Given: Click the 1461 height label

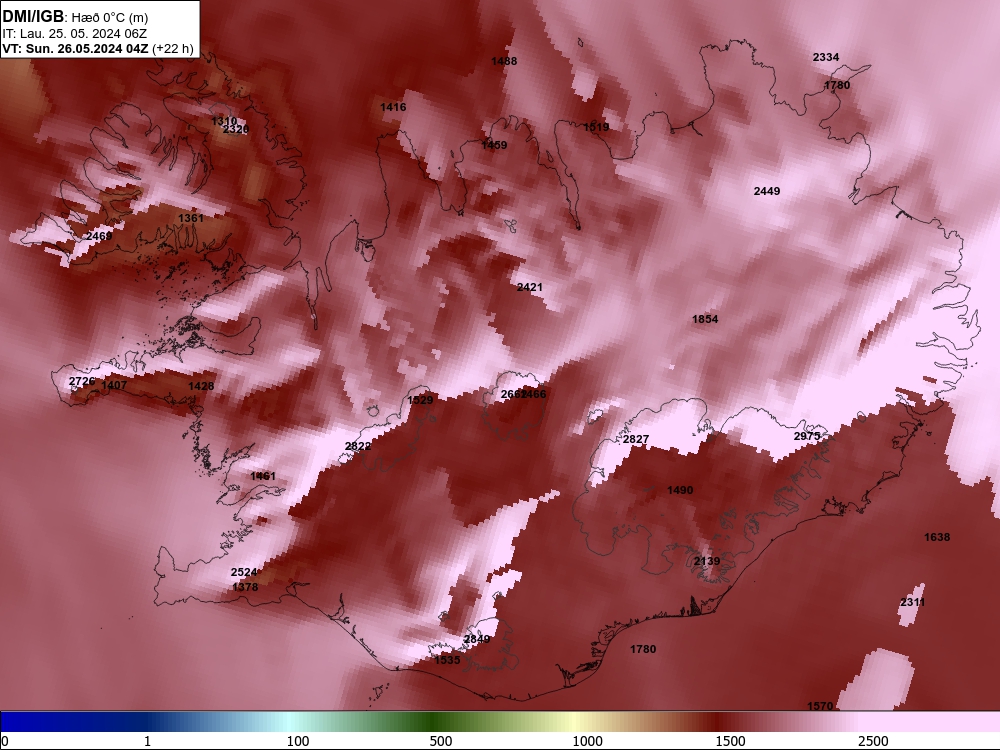Looking at the screenshot, I should [x=263, y=476].
